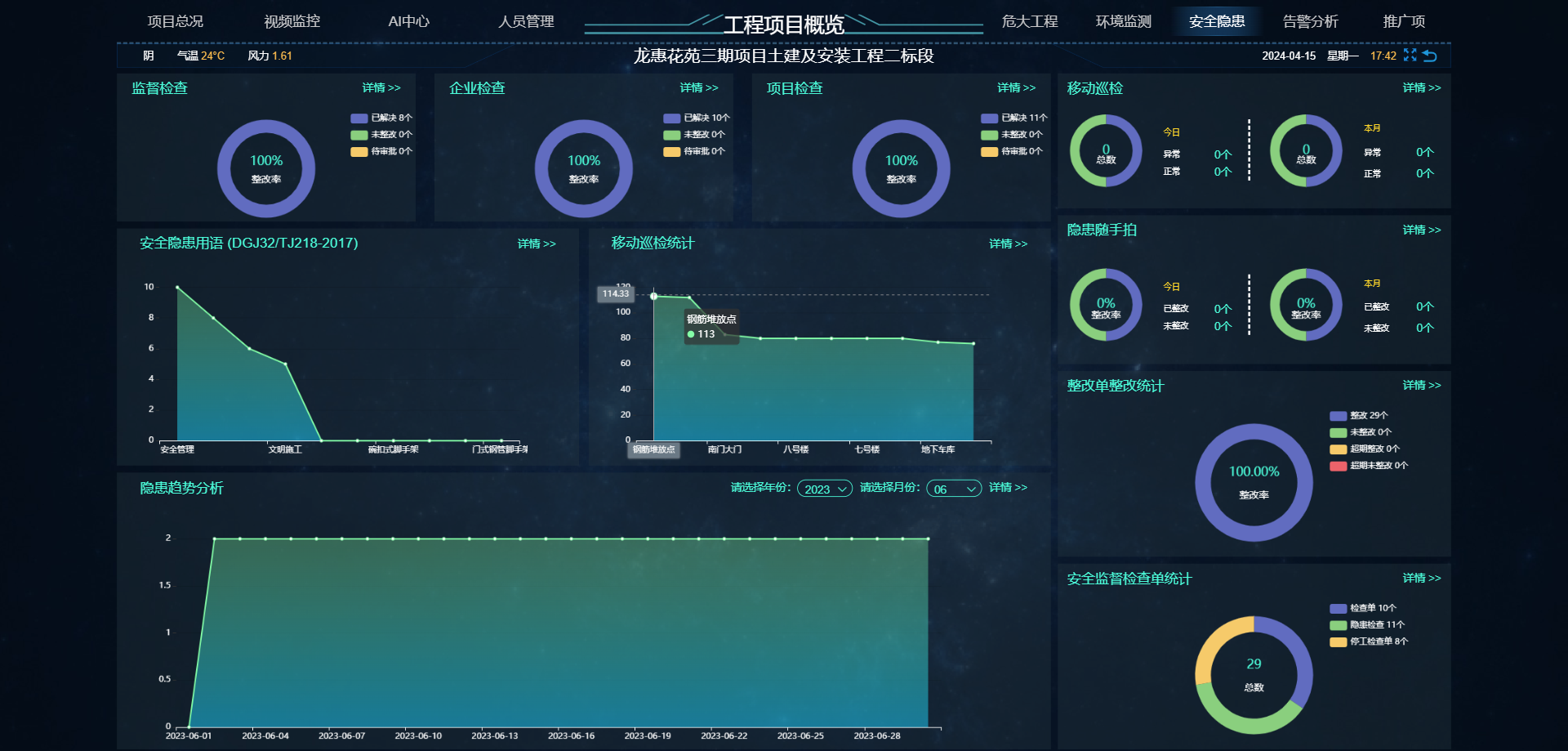
Task: Open 详情 link for 监督检查 panel
Action: (x=381, y=87)
